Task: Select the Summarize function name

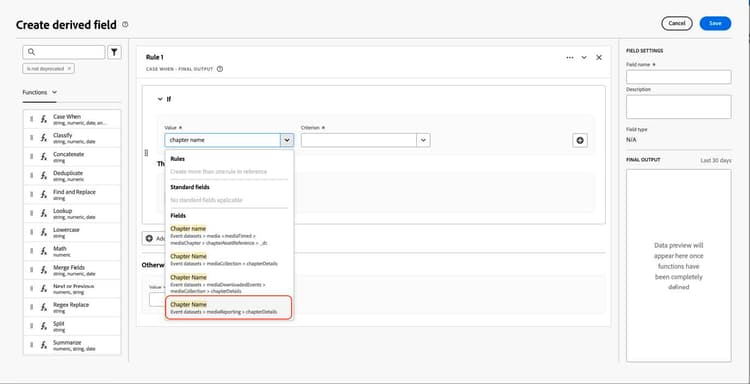Action: coord(67,342)
